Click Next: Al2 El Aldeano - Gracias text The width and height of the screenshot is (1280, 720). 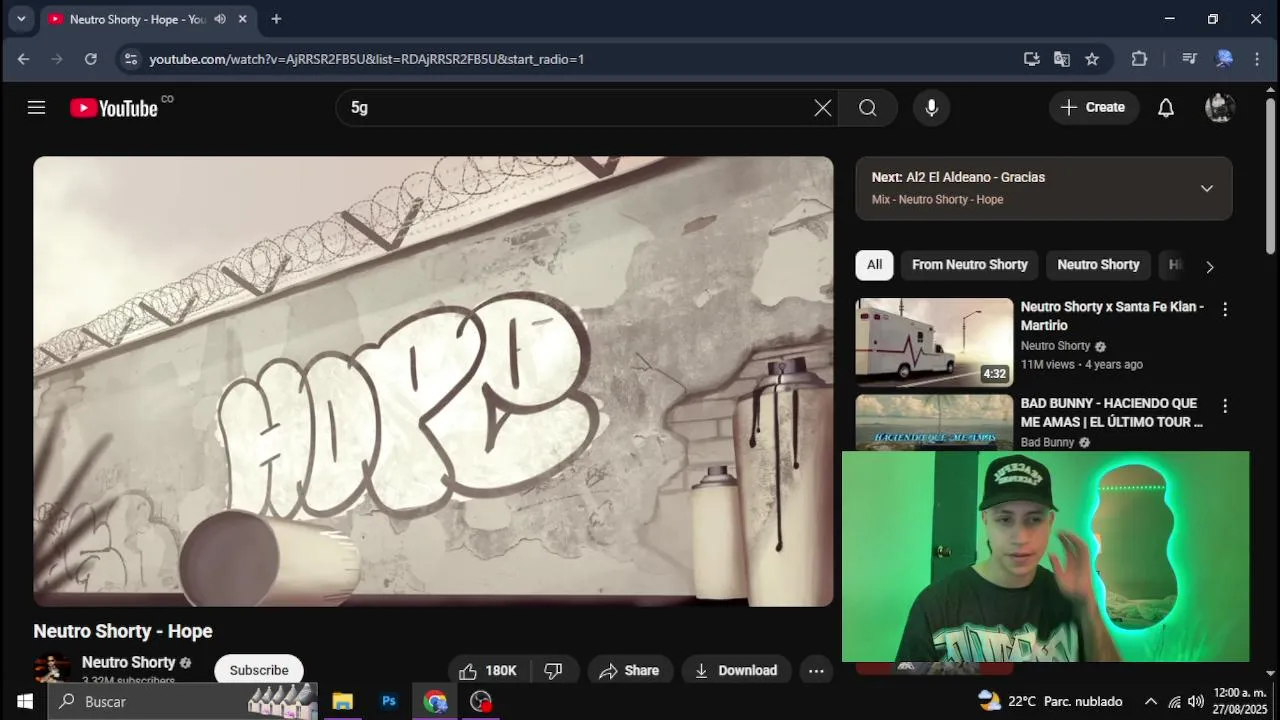pos(958,177)
